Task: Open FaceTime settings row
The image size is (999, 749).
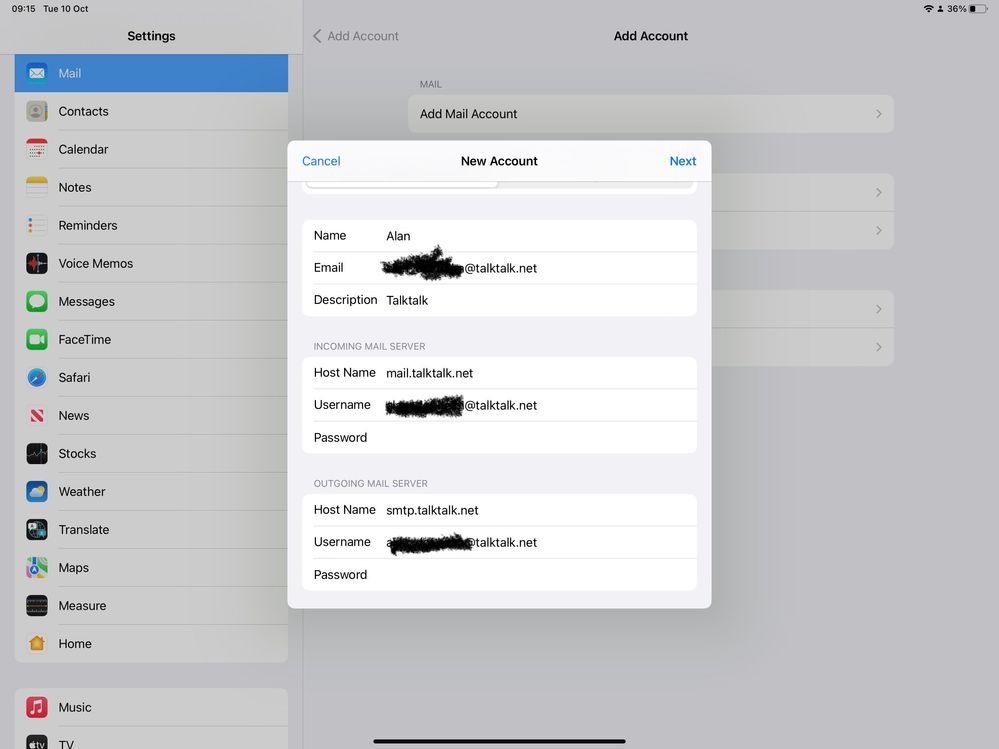Action: (x=151, y=339)
